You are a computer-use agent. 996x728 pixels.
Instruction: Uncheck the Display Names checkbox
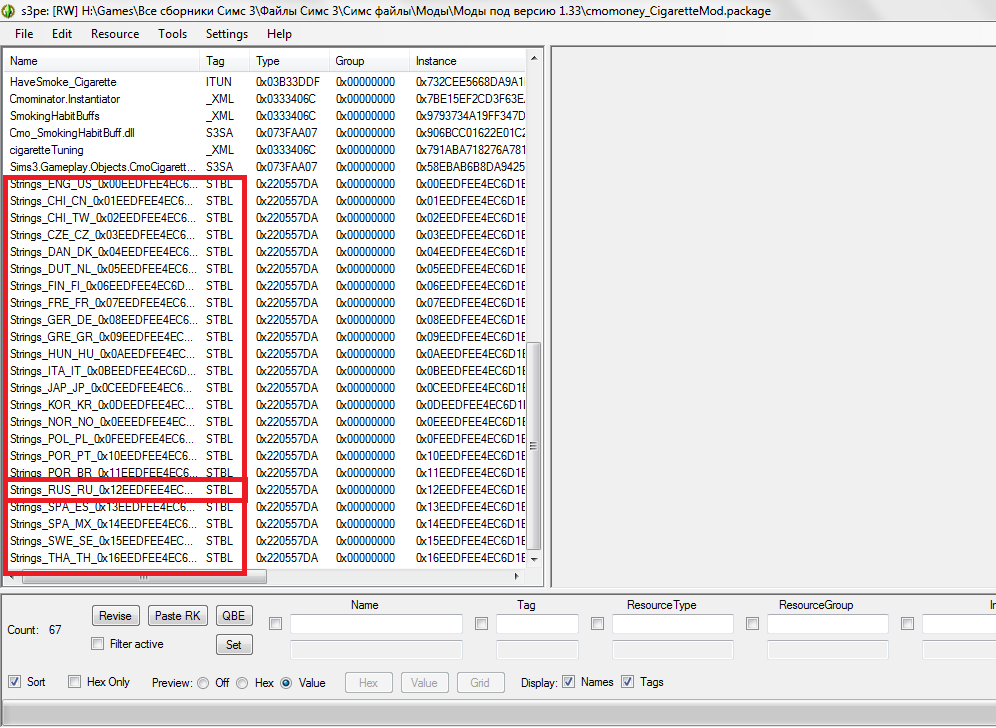click(569, 682)
